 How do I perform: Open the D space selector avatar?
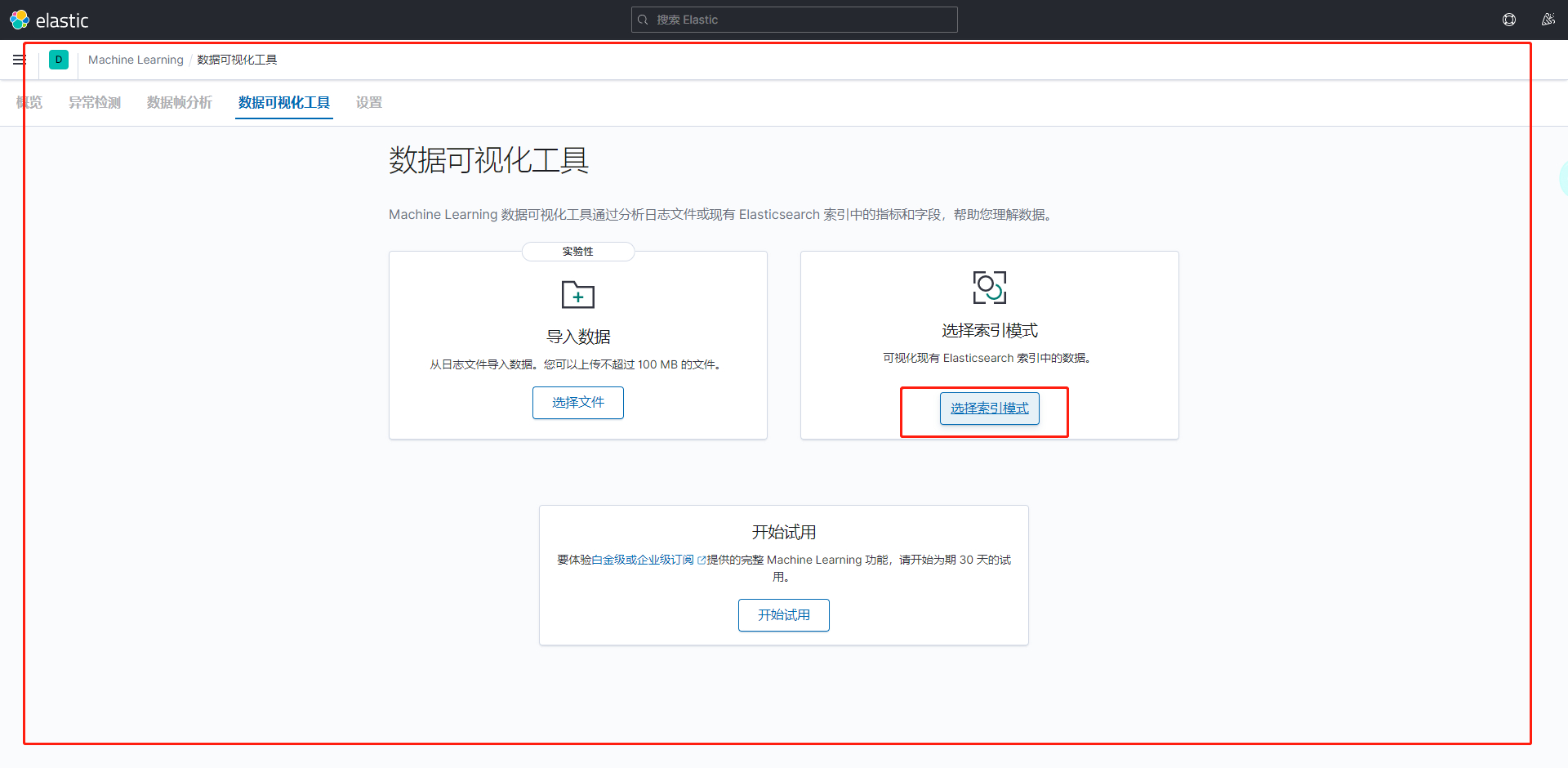coord(59,60)
